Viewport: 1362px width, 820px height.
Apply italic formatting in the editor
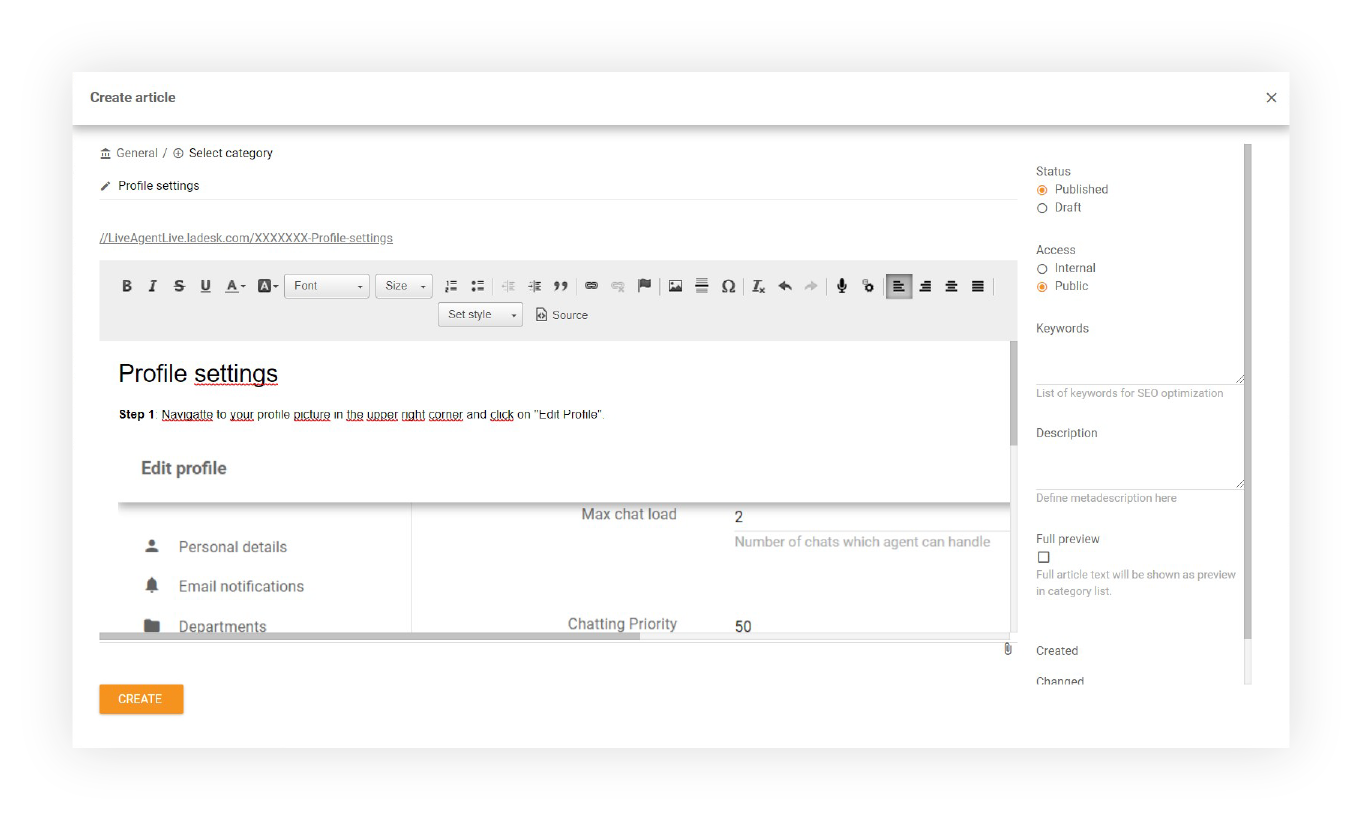coord(153,286)
